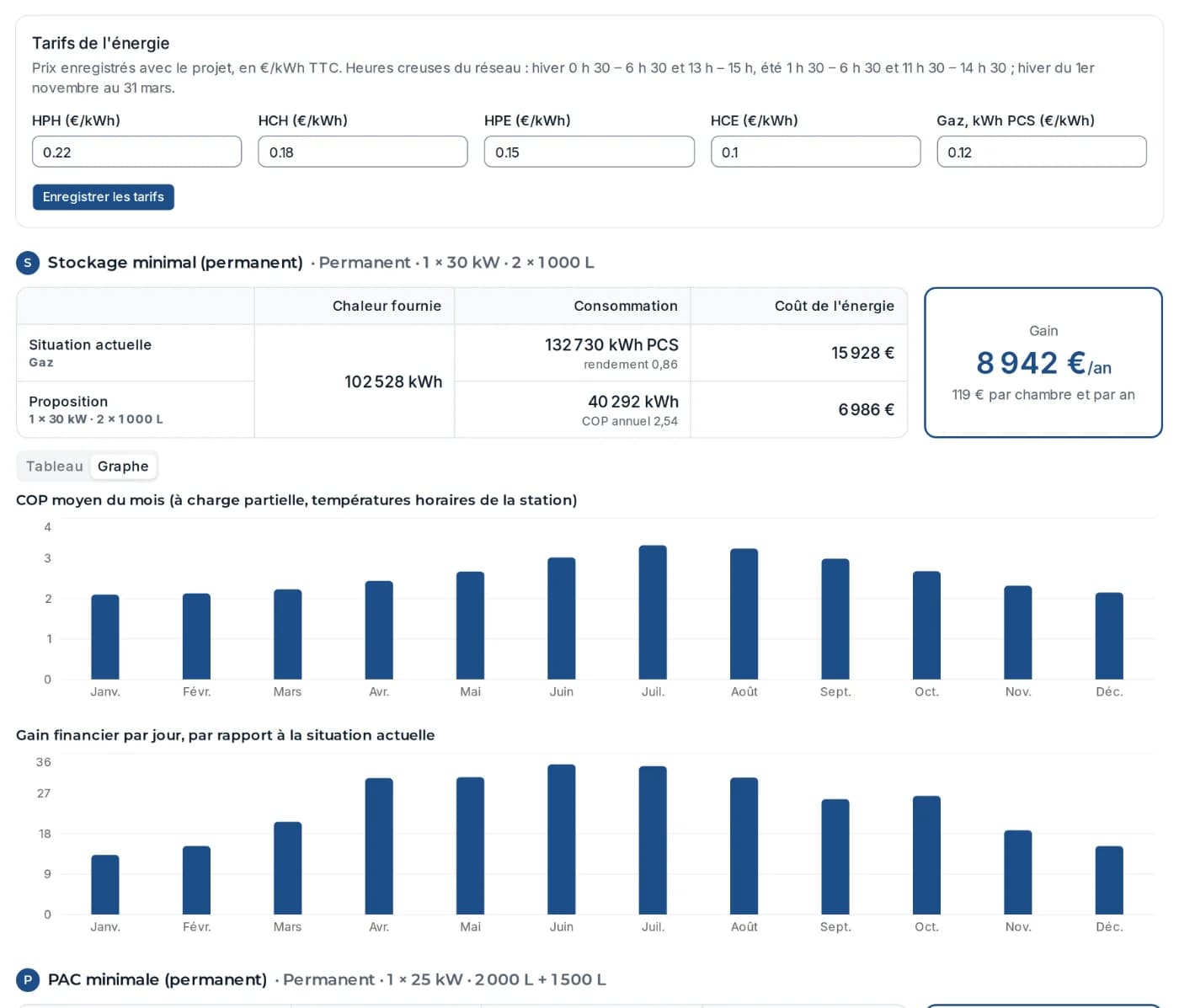1179x1008 pixels.
Task: Click the blue P badge for PAC minimale
Action: tap(28, 980)
